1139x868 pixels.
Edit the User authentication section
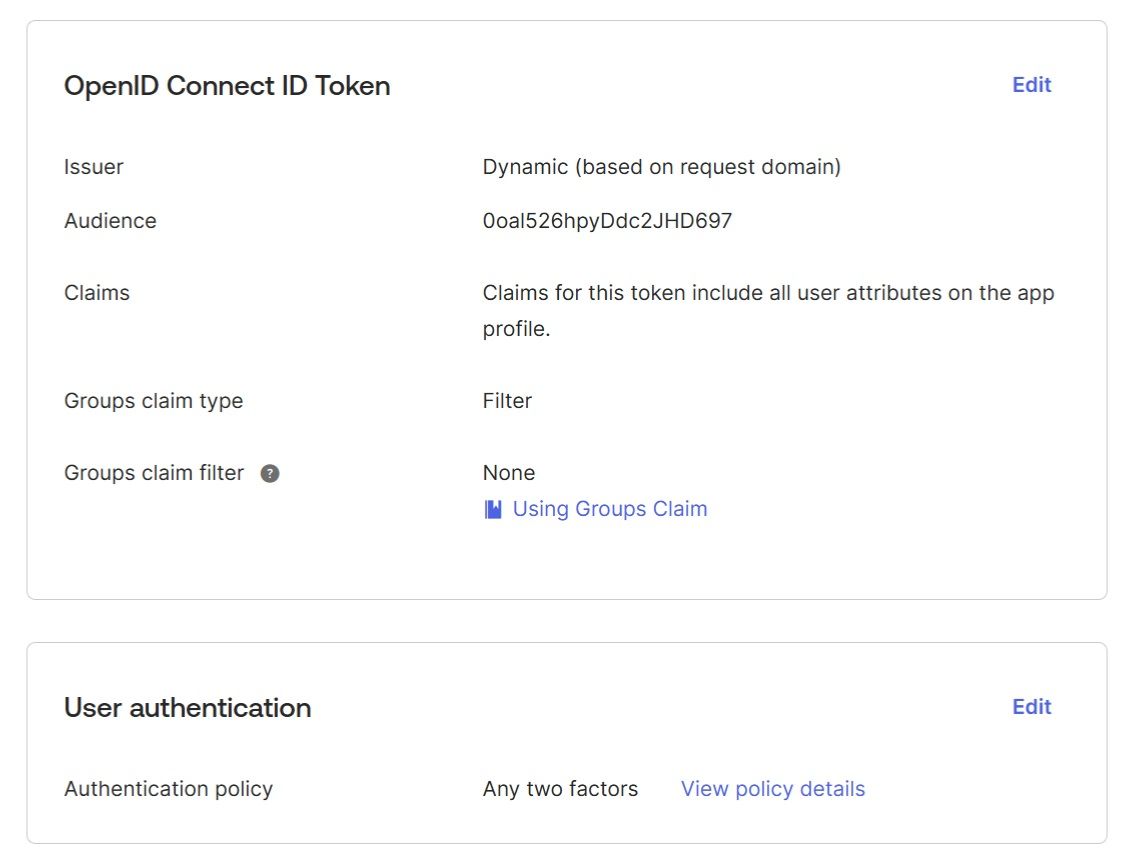point(1031,707)
